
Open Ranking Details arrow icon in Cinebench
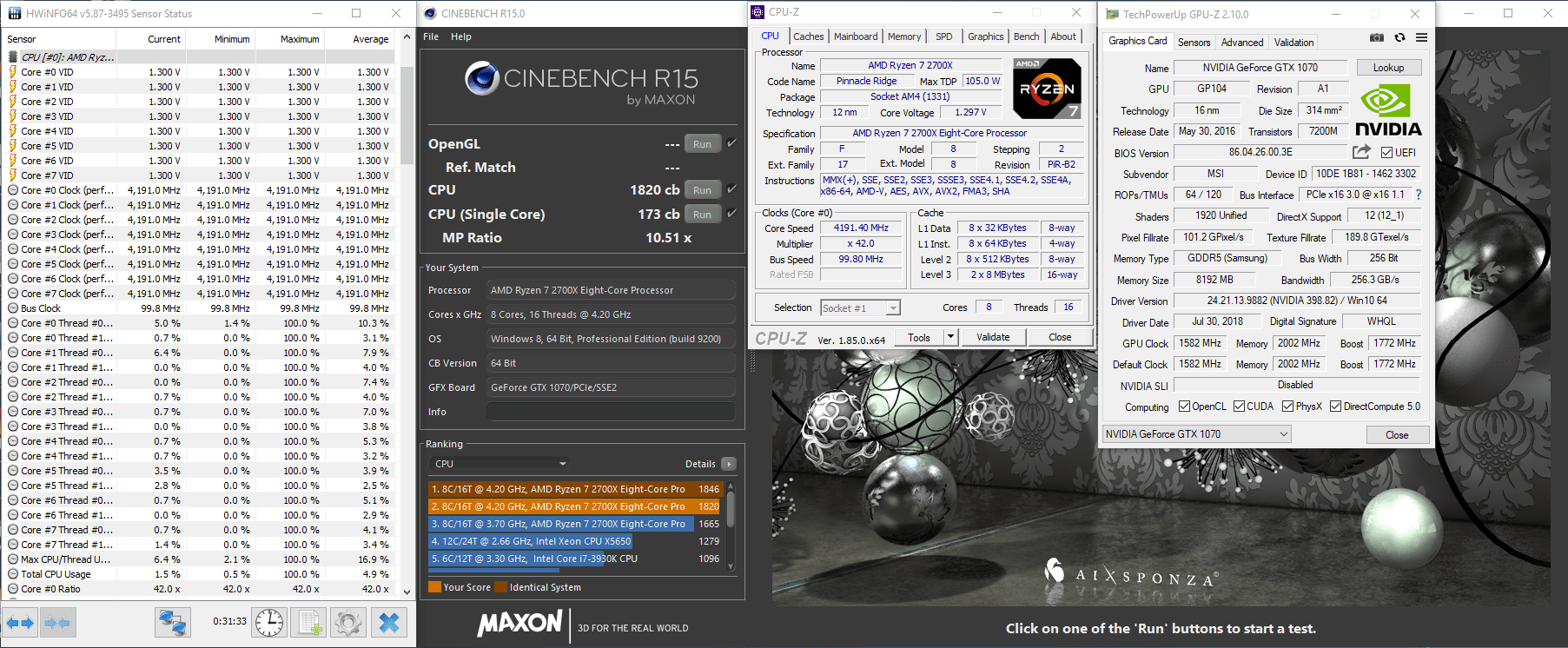pyautogui.click(x=729, y=464)
